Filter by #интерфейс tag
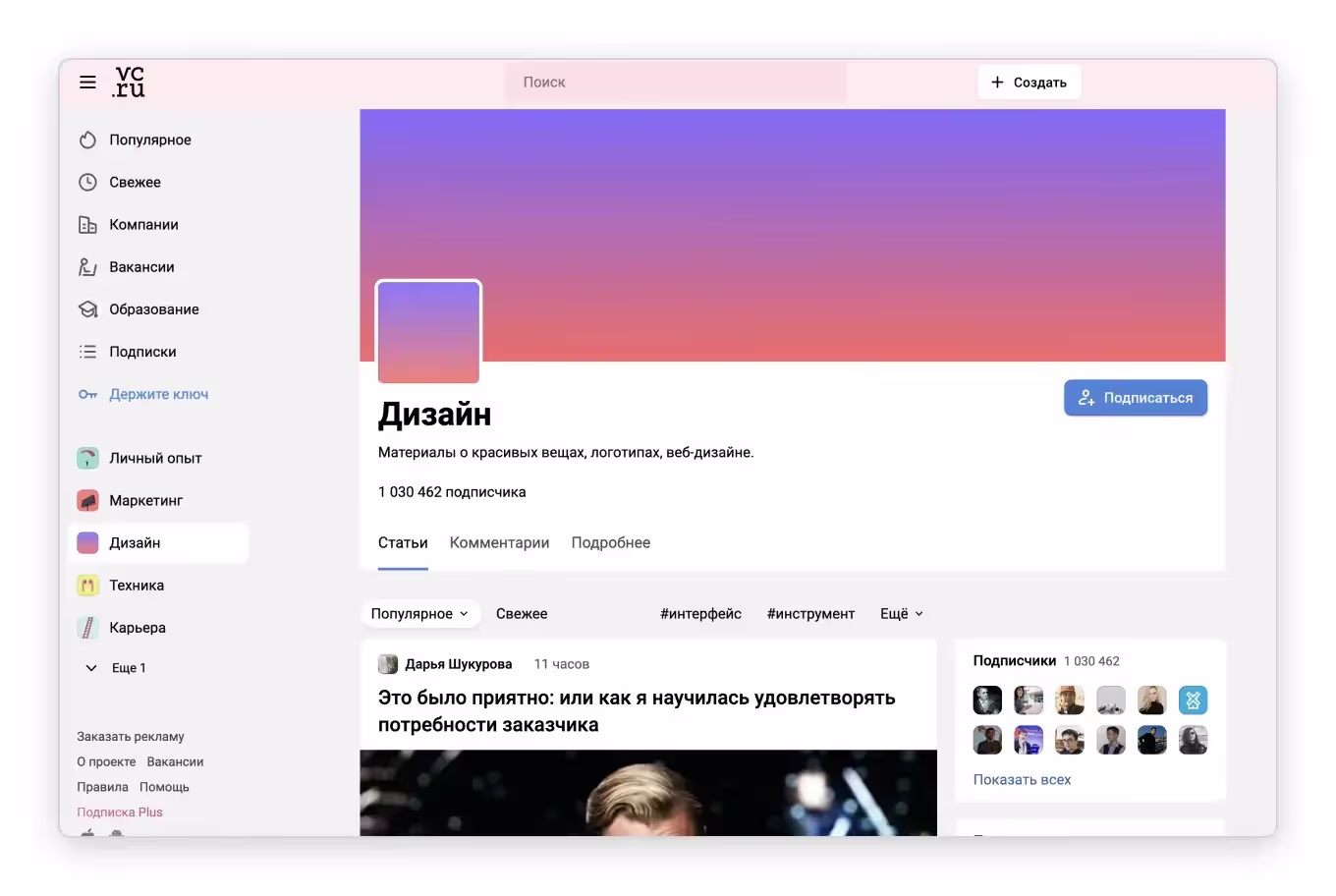Image resolution: width=1336 pixels, height=896 pixels. [700, 613]
